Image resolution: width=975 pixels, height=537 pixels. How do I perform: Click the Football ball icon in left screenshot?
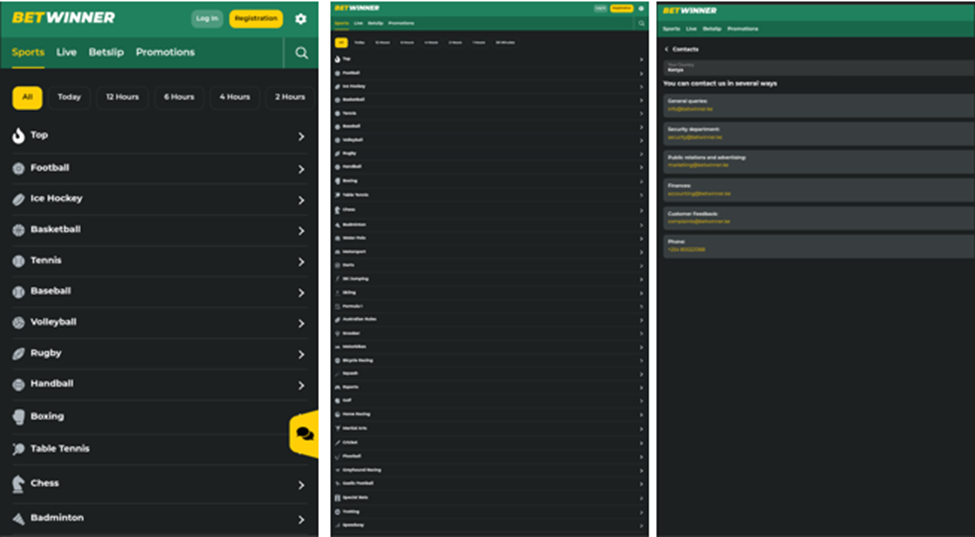[19, 168]
